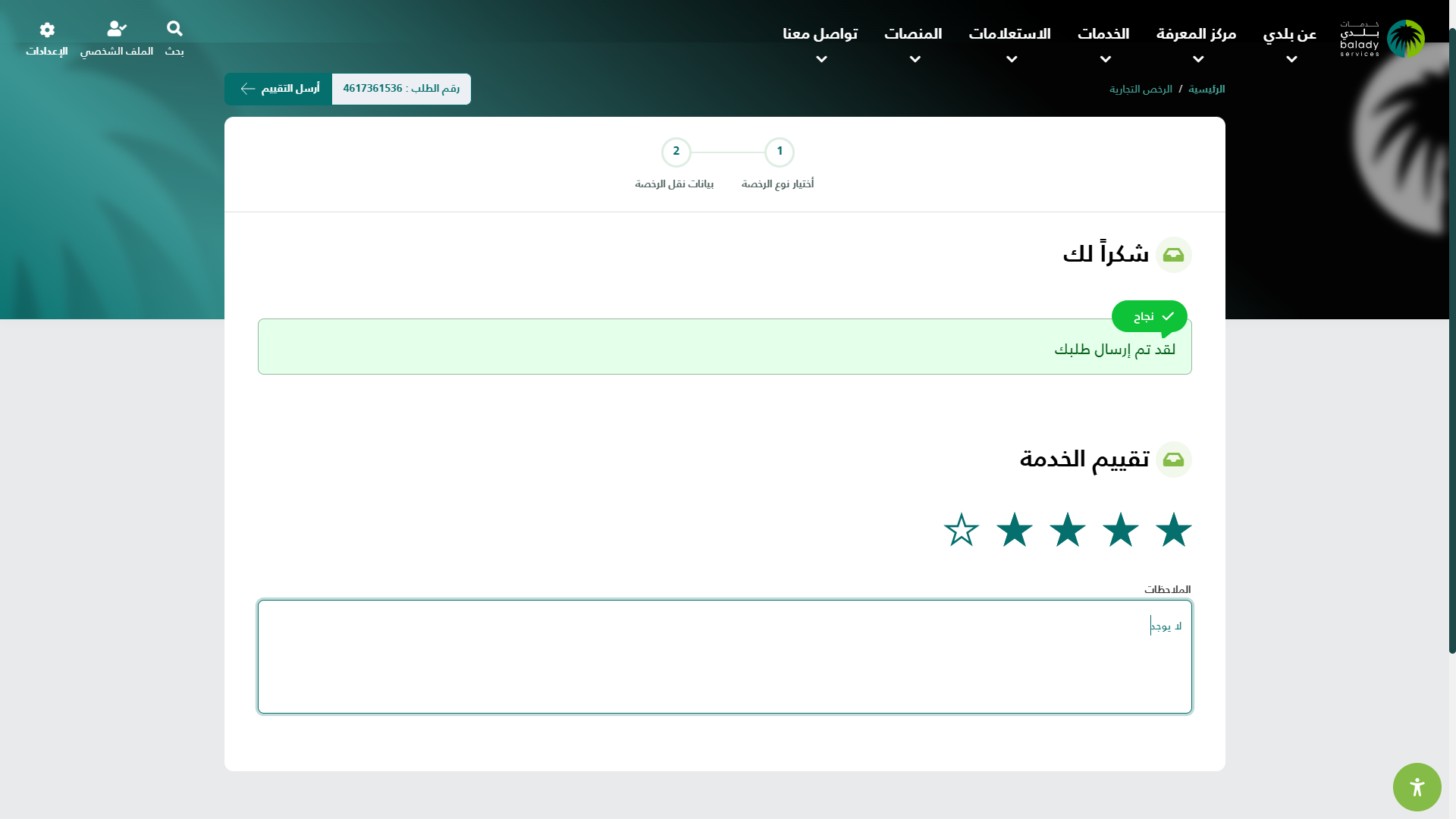
Task: Open the personal profile icon
Action: point(116,30)
